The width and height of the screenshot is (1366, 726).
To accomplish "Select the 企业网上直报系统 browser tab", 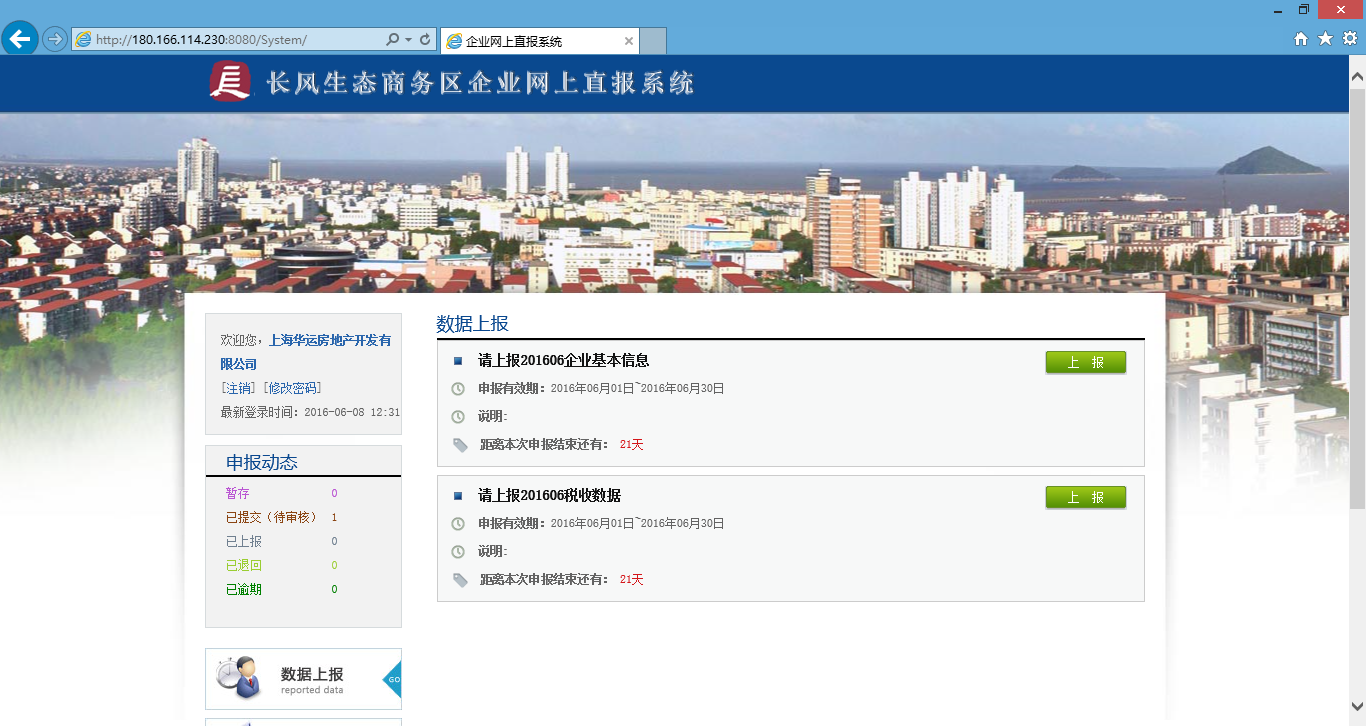I will pos(530,41).
